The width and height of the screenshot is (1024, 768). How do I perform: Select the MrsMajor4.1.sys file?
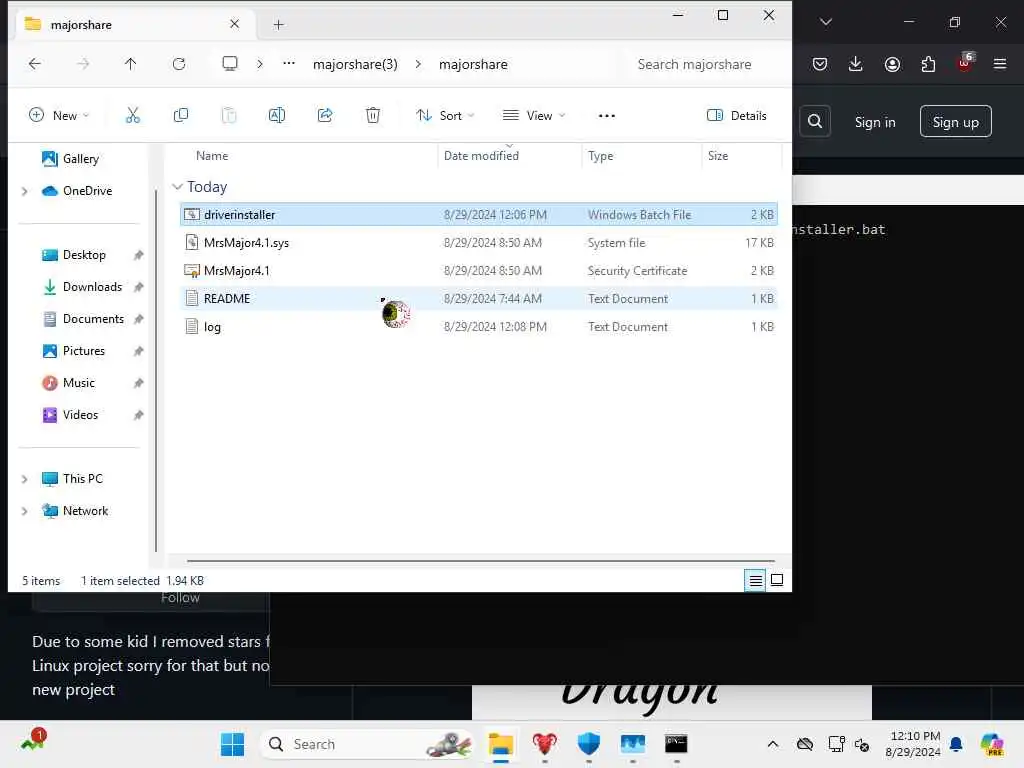[479, 243]
